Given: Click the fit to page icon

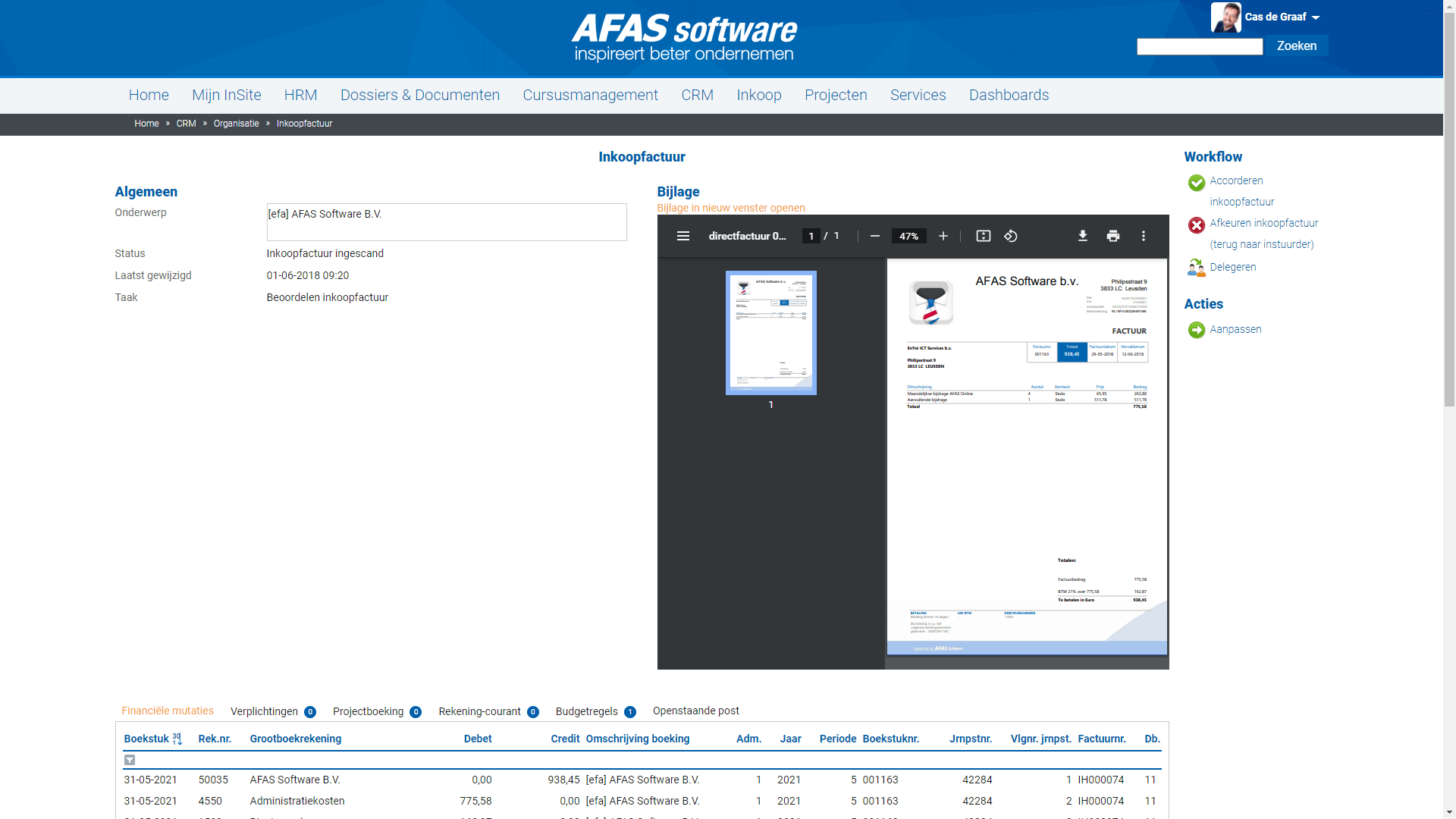Looking at the screenshot, I should tap(983, 237).
